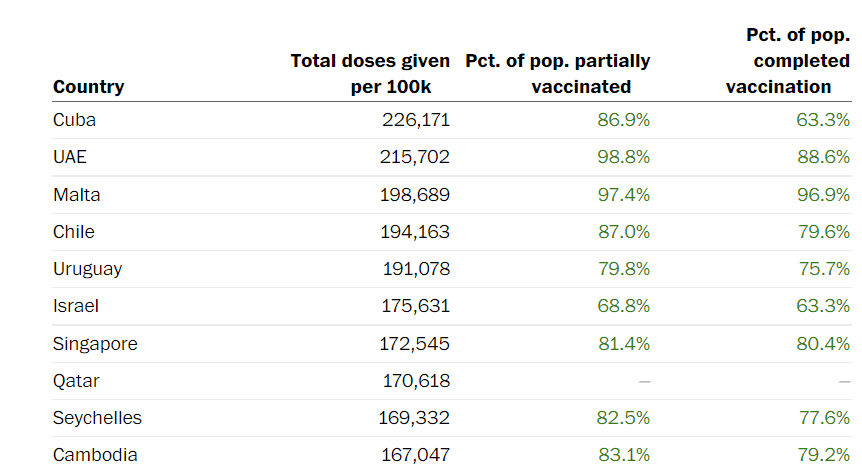Click UAE's 98.8% partially vaccinated value
Viewport: 862px width, 472px height.
coord(623,157)
